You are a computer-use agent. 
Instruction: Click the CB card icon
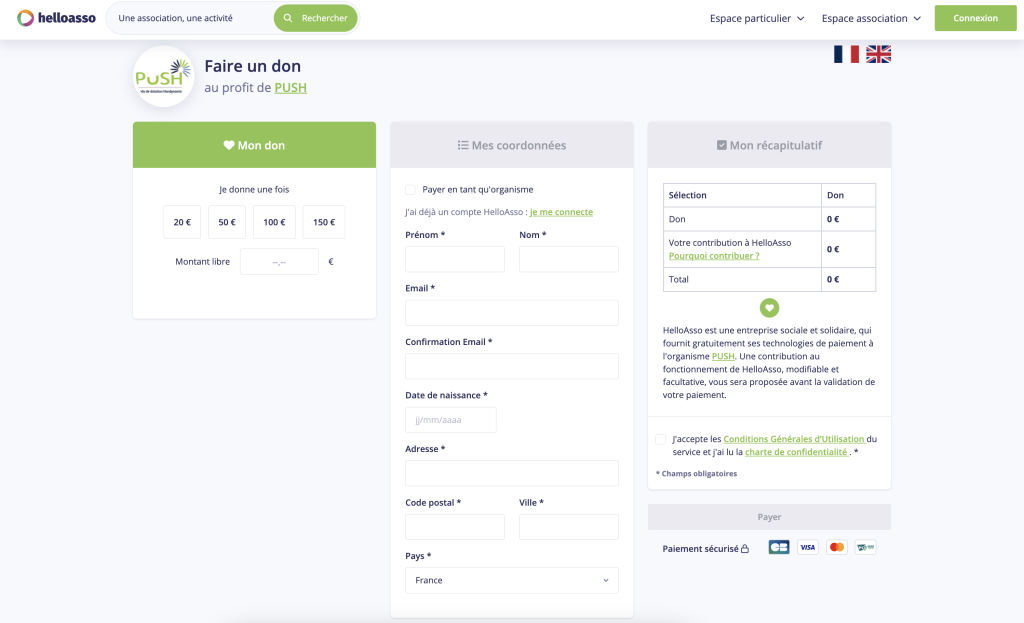click(x=778, y=547)
